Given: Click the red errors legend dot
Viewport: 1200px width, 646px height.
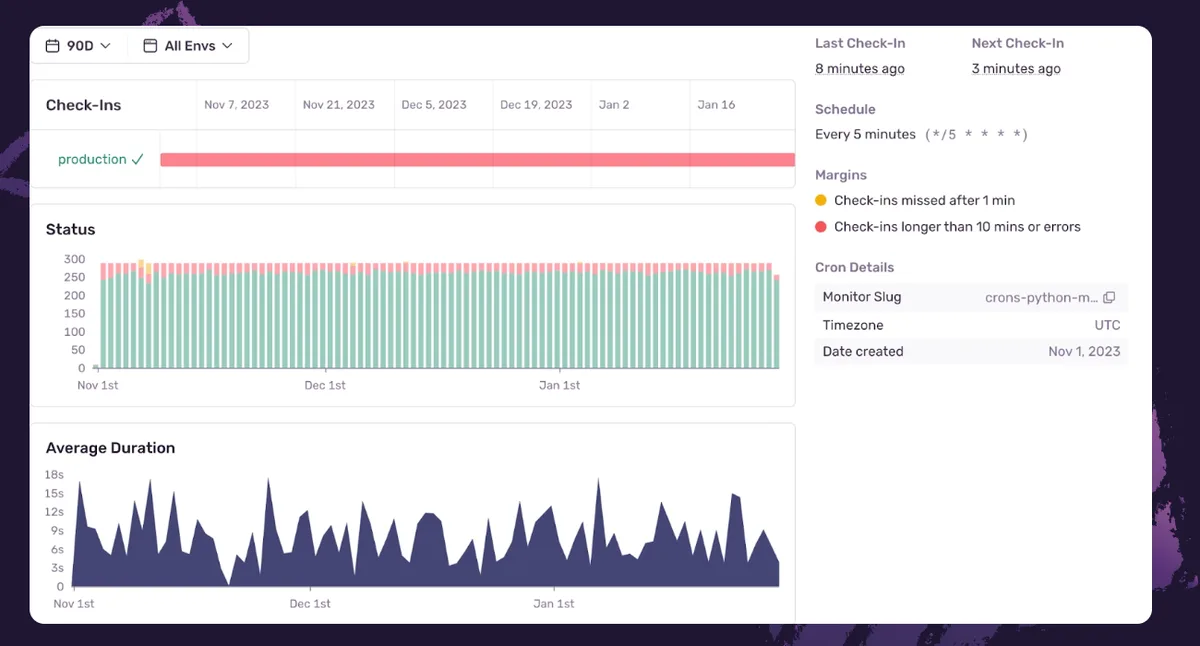Looking at the screenshot, I should 821,227.
